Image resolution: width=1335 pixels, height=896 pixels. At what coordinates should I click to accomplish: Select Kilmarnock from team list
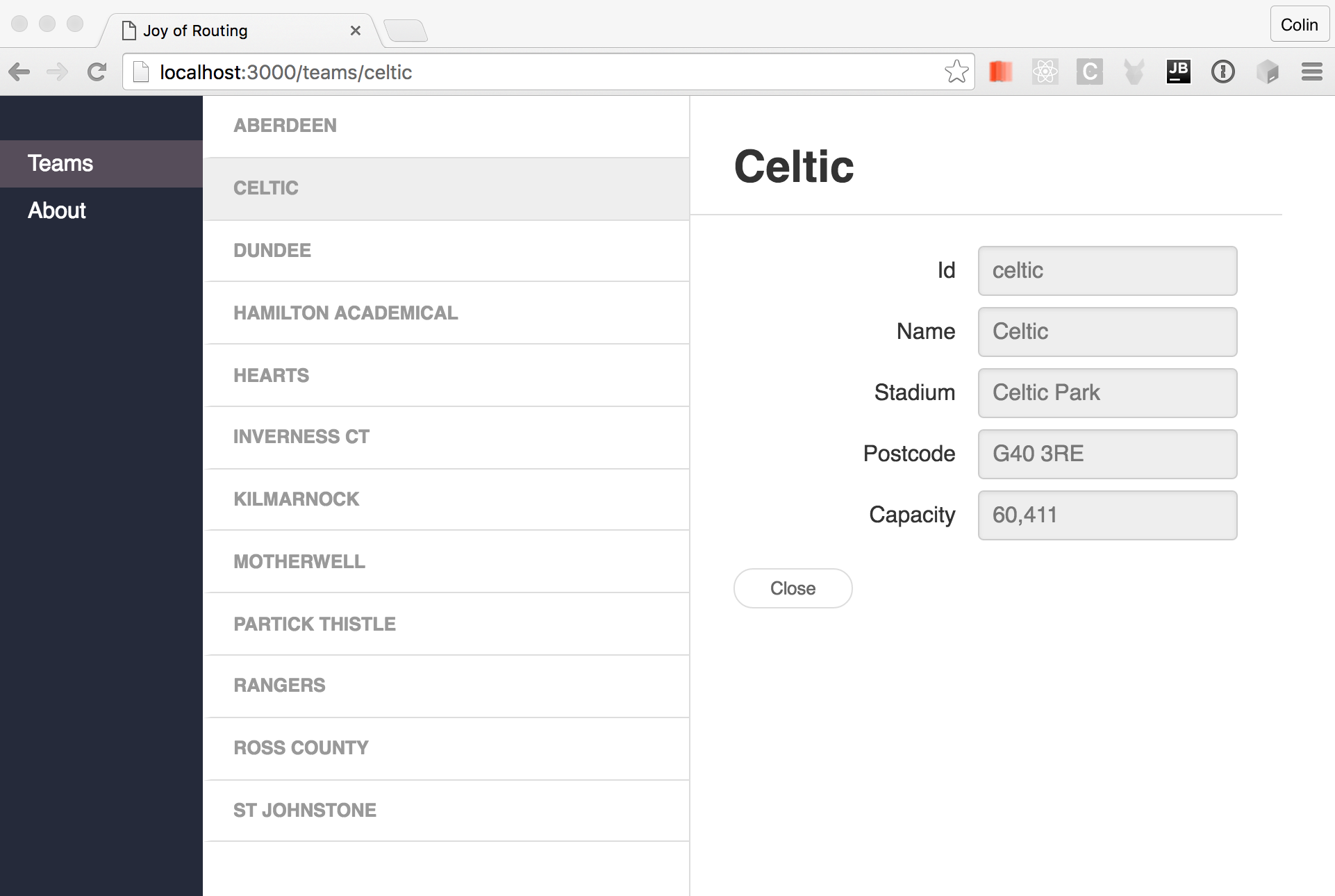(447, 500)
